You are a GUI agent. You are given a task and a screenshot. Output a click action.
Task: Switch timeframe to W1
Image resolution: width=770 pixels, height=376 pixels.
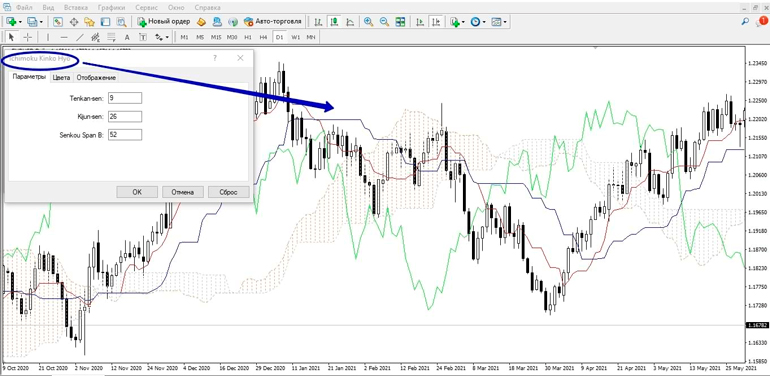pos(295,37)
